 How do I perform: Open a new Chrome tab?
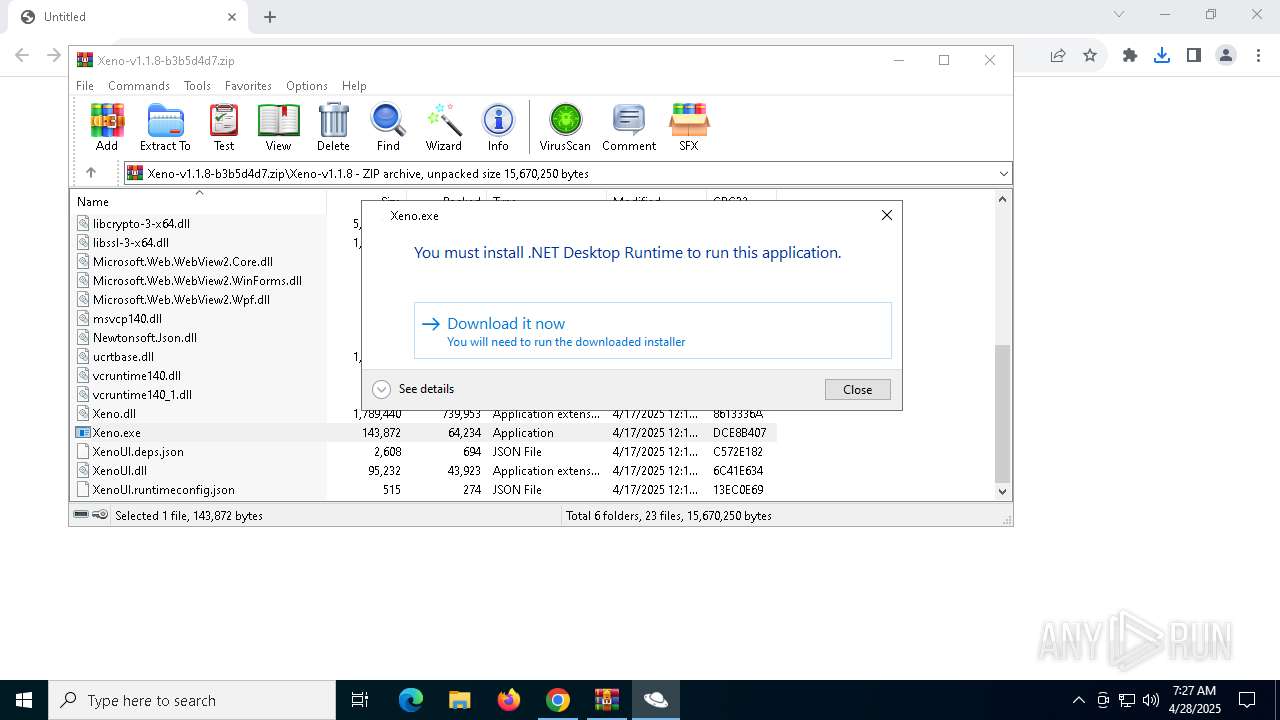270,17
